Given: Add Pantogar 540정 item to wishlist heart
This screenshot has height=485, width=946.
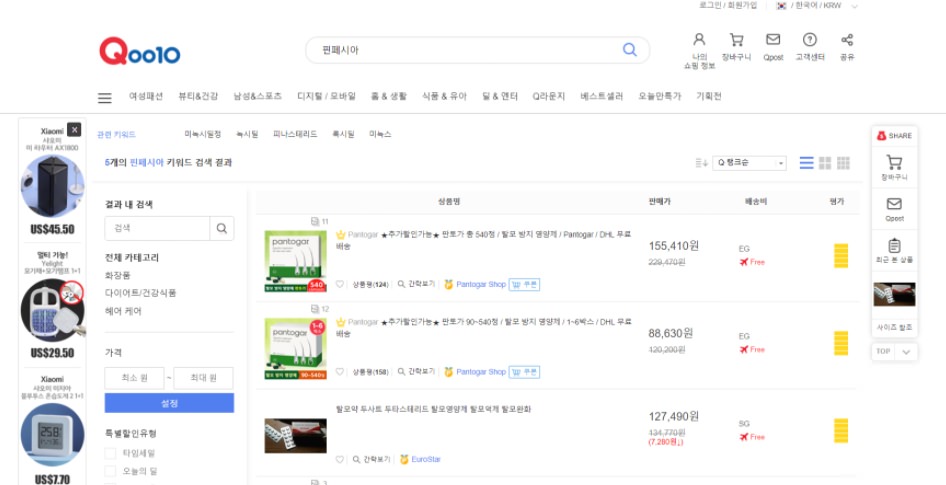Looking at the screenshot, I should pyautogui.click(x=340, y=284).
